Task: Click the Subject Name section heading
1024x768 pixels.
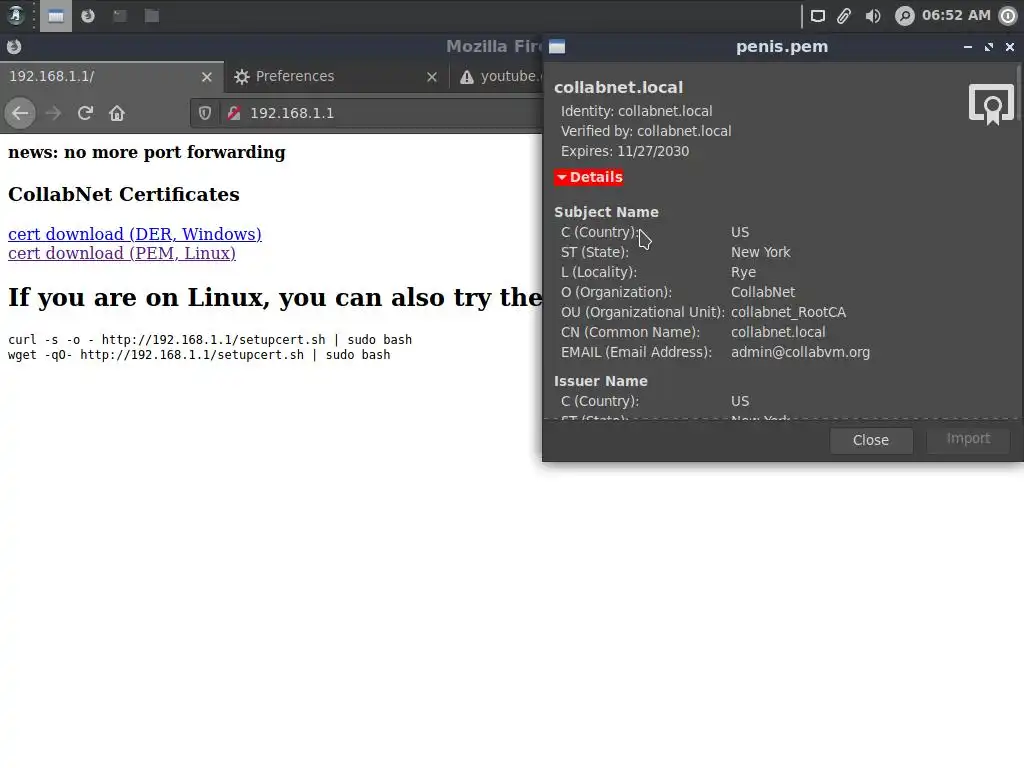Action: click(x=606, y=212)
